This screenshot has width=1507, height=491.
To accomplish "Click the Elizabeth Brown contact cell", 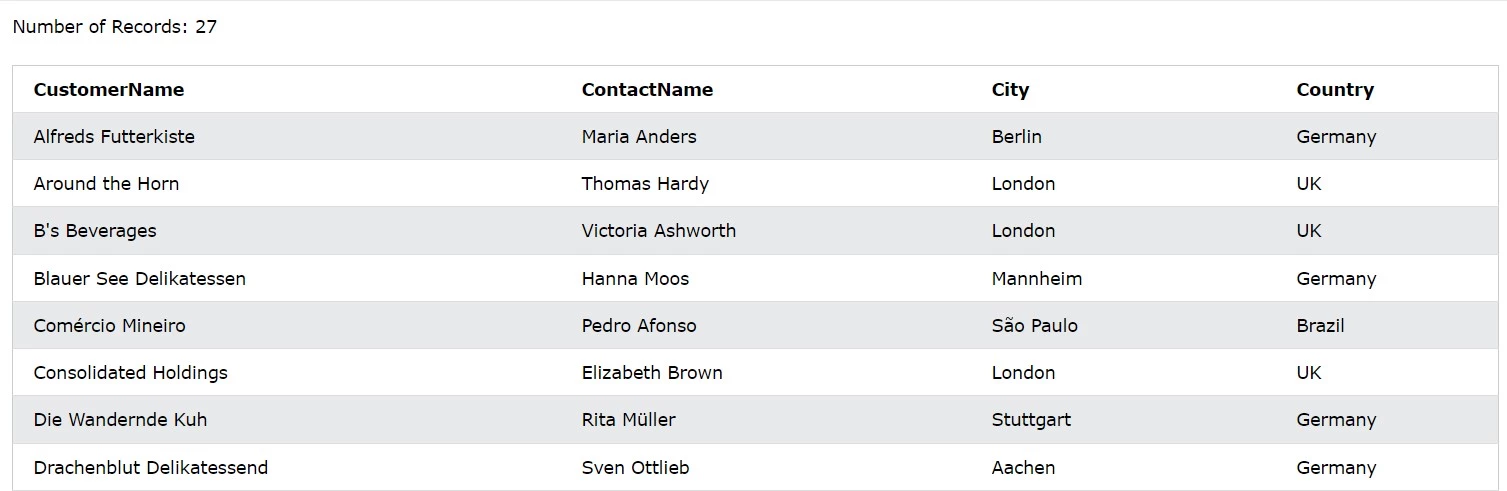I will pyautogui.click(x=652, y=373).
